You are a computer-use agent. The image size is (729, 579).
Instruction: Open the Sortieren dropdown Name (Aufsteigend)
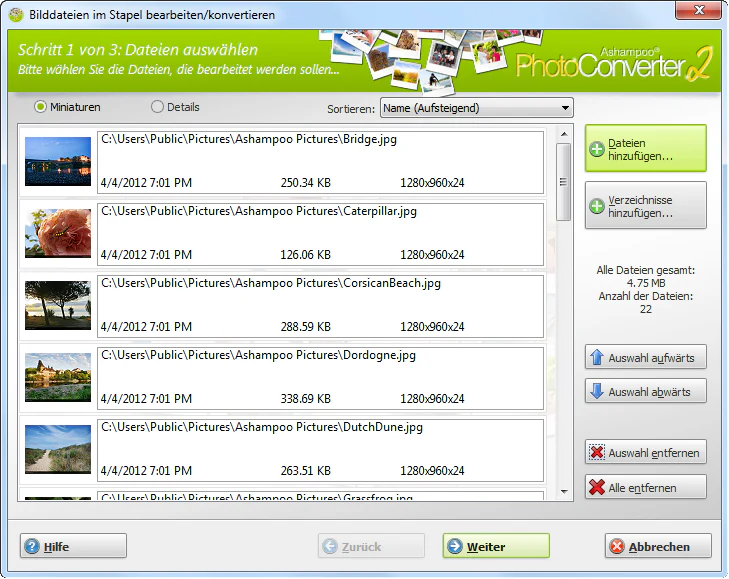coord(477,108)
